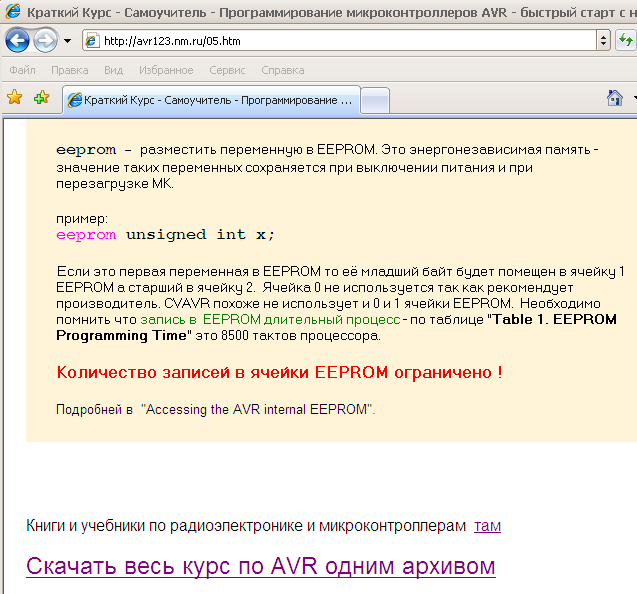The width and height of the screenshot is (637, 594).
Task: Open the Вид menu
Action: 113,70
